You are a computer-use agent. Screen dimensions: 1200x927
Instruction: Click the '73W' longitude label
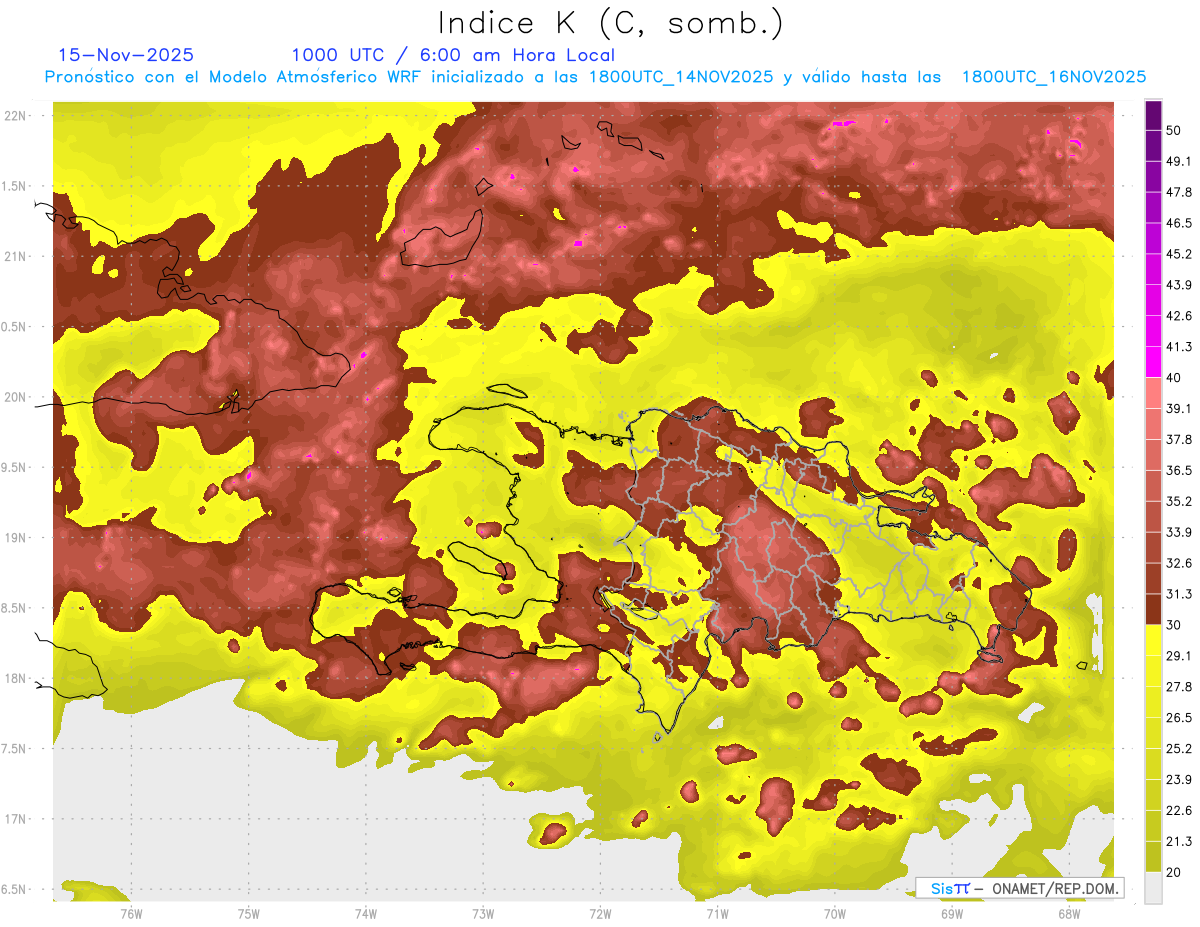pyautogui.click(x=483, y=913)
